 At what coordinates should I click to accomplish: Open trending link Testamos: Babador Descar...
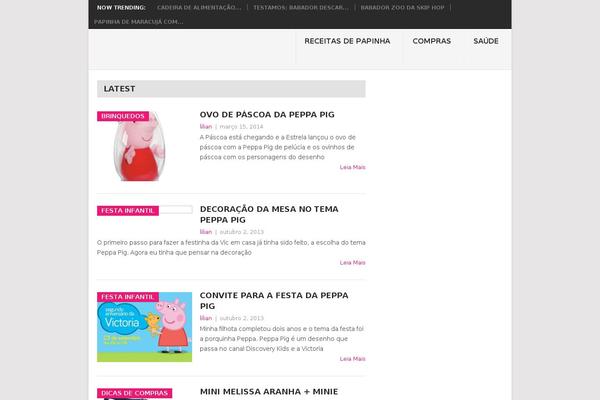pyautogui.click(x=301, y=8)
